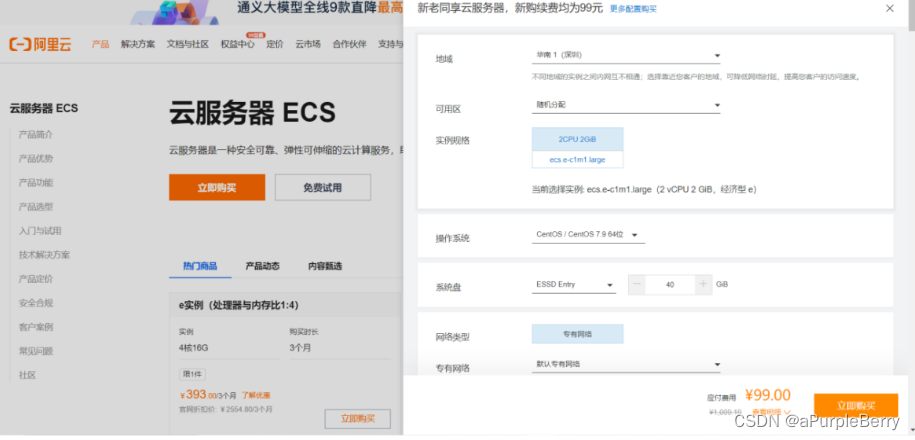
Task: Open 技术解决方案 in the sidebar
Action: 44,255
